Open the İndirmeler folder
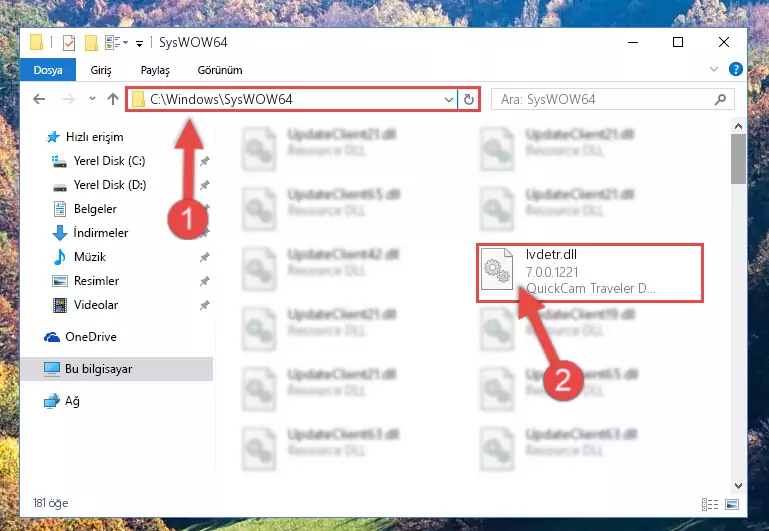The height and width of the screenshot is (531, 769). tap(101, 233)
